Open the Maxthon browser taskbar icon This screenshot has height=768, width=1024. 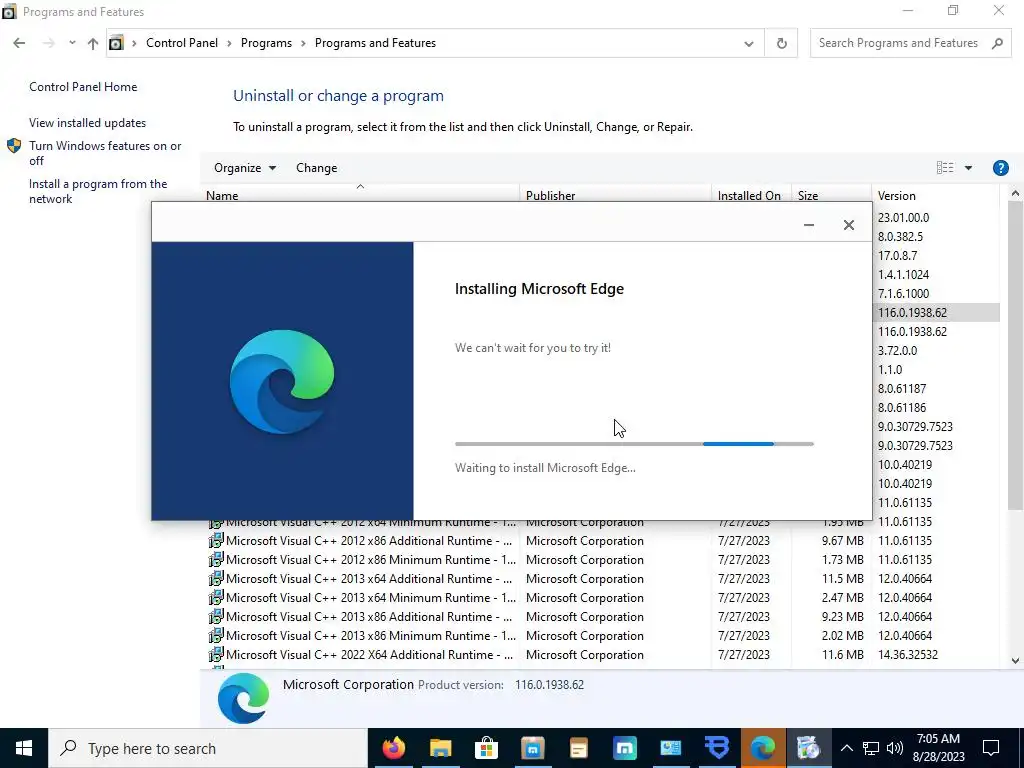pyautogui.click(x=624, y=748)
